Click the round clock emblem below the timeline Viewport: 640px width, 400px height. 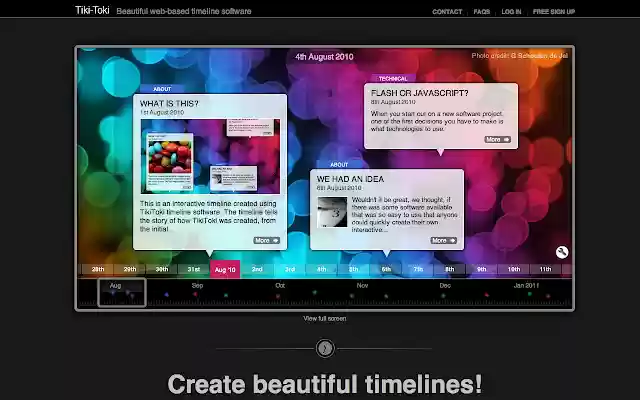coord(325,349)
